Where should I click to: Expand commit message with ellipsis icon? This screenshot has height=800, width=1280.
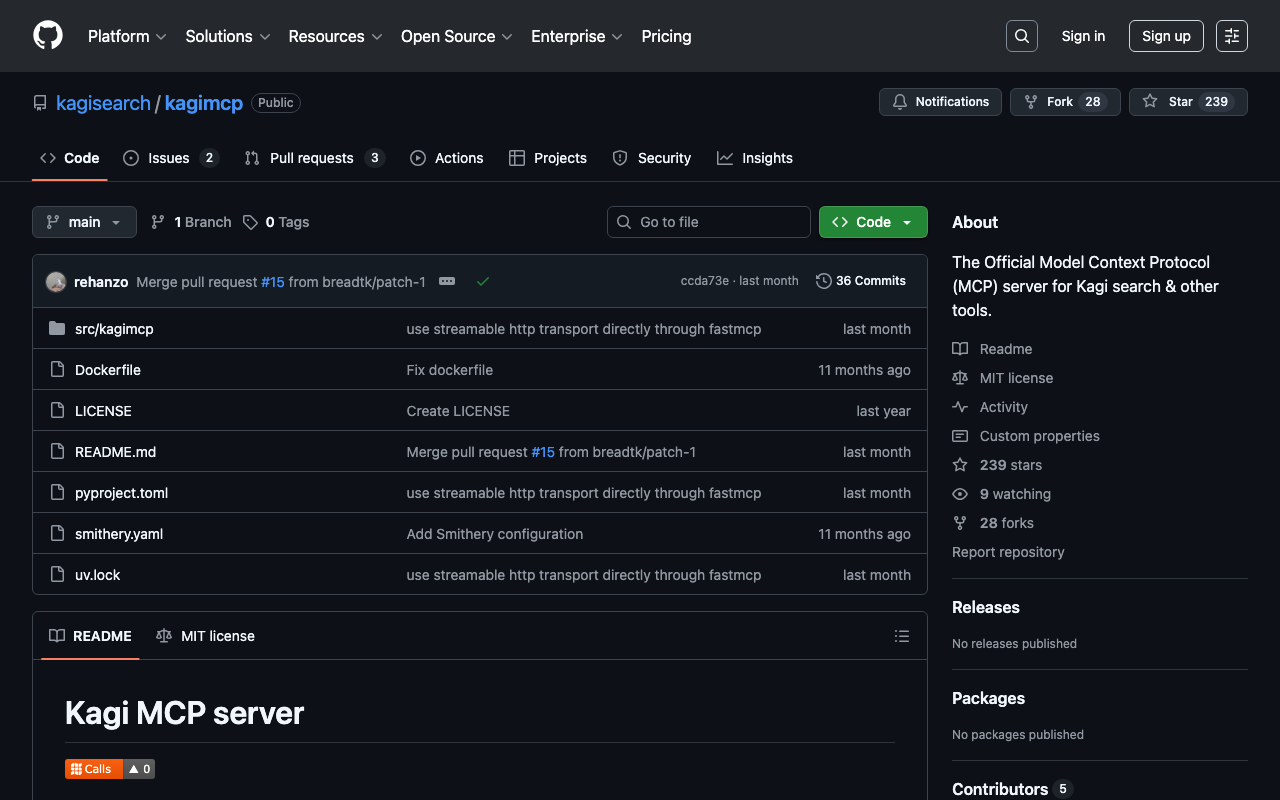point(447,282)
